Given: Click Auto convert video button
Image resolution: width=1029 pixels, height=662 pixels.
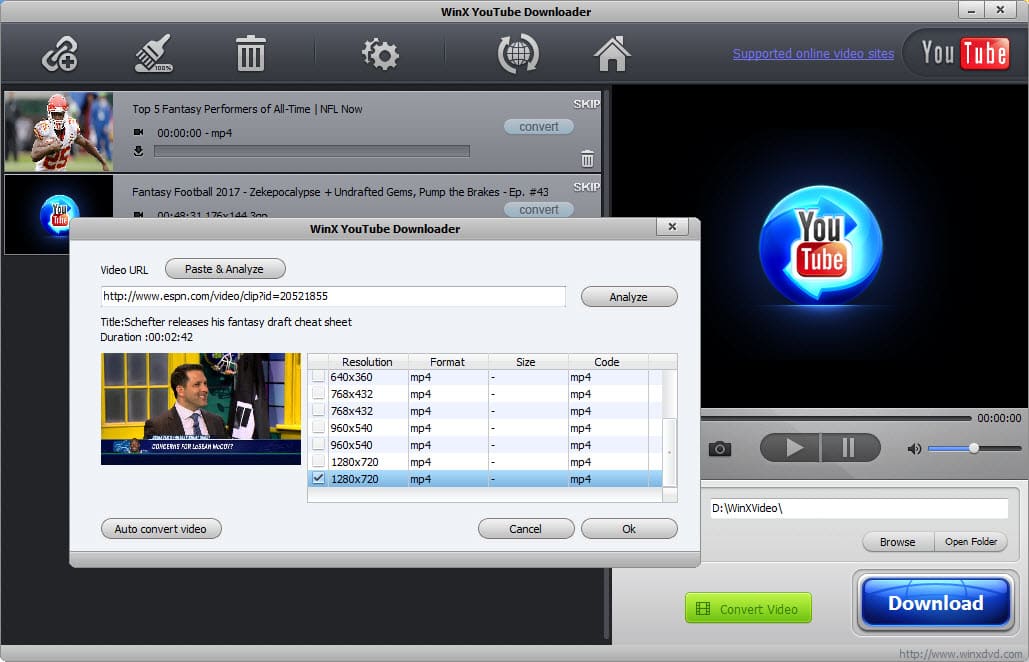Looking at the screenshot, I should tap(161, 529).
